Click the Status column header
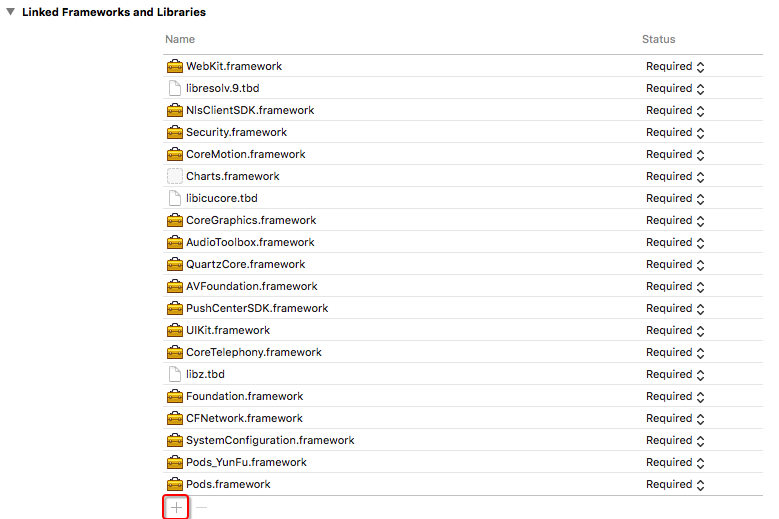The image size is (779, 519). tap(658, 39)
